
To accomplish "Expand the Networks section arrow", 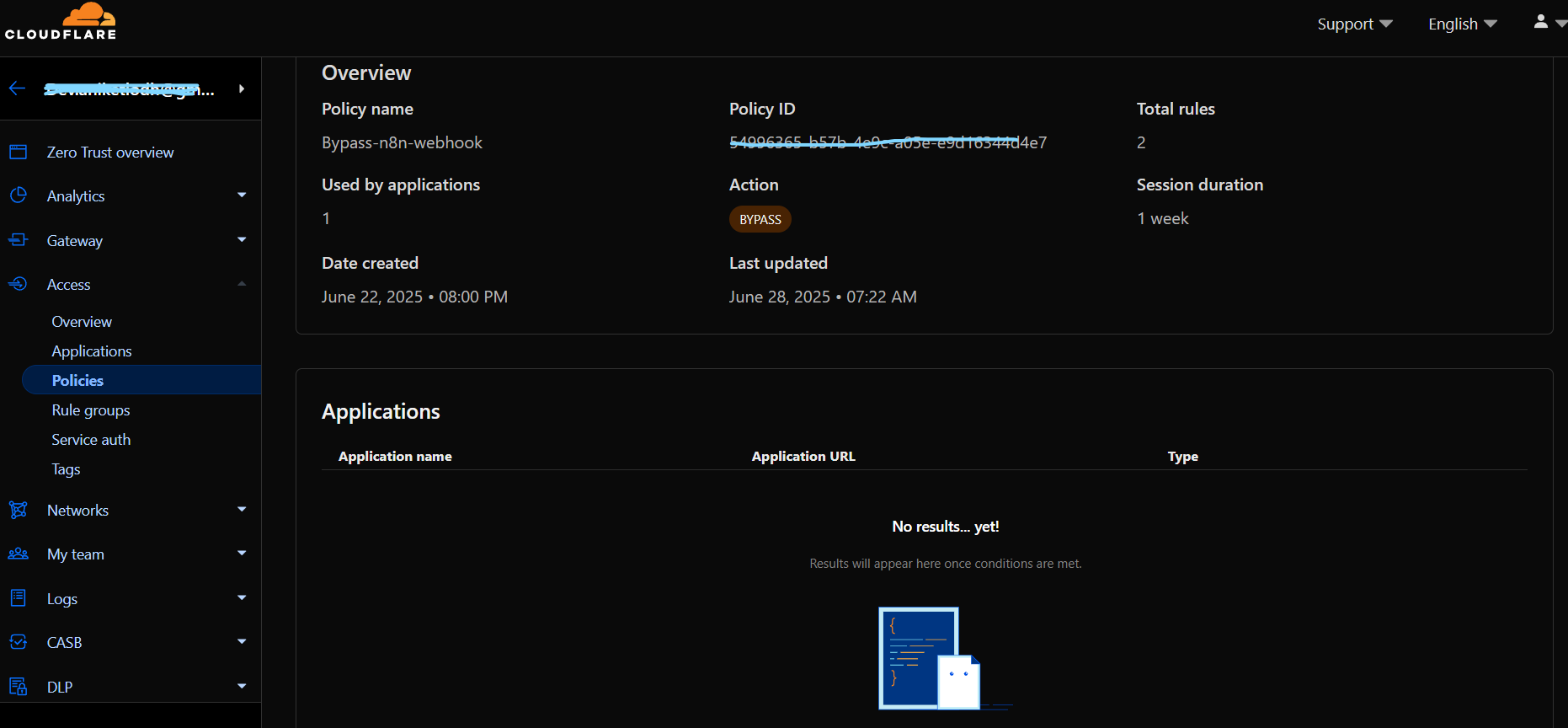I will (x=242, y=510).
